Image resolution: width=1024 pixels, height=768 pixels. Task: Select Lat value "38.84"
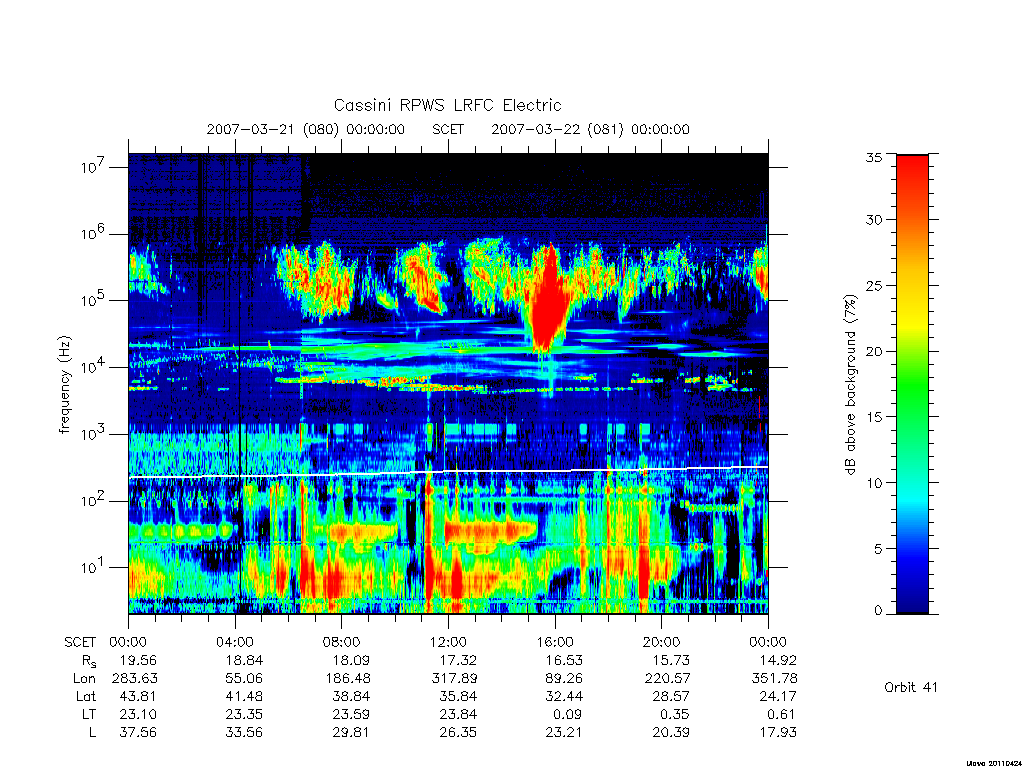pyautogui.click(x=351, y=696)
